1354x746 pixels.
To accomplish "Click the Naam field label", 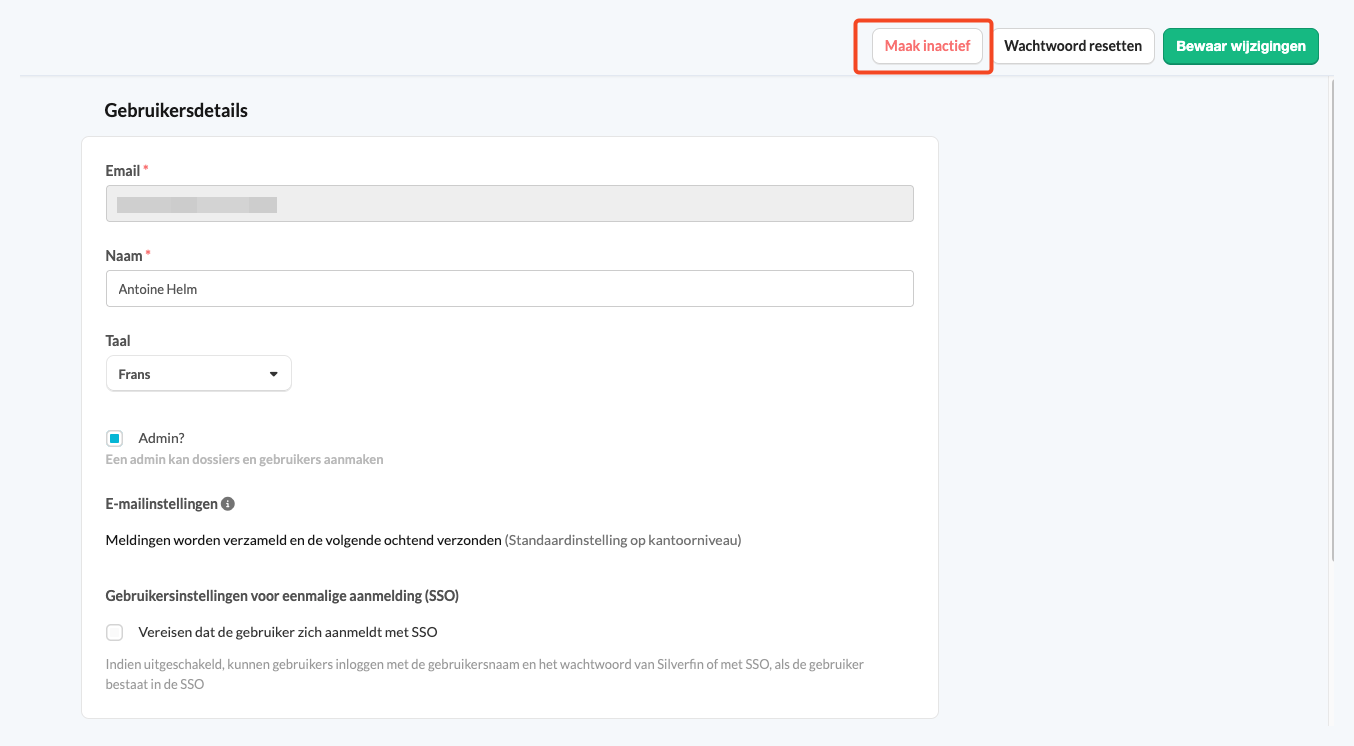I will coord(124,256).
